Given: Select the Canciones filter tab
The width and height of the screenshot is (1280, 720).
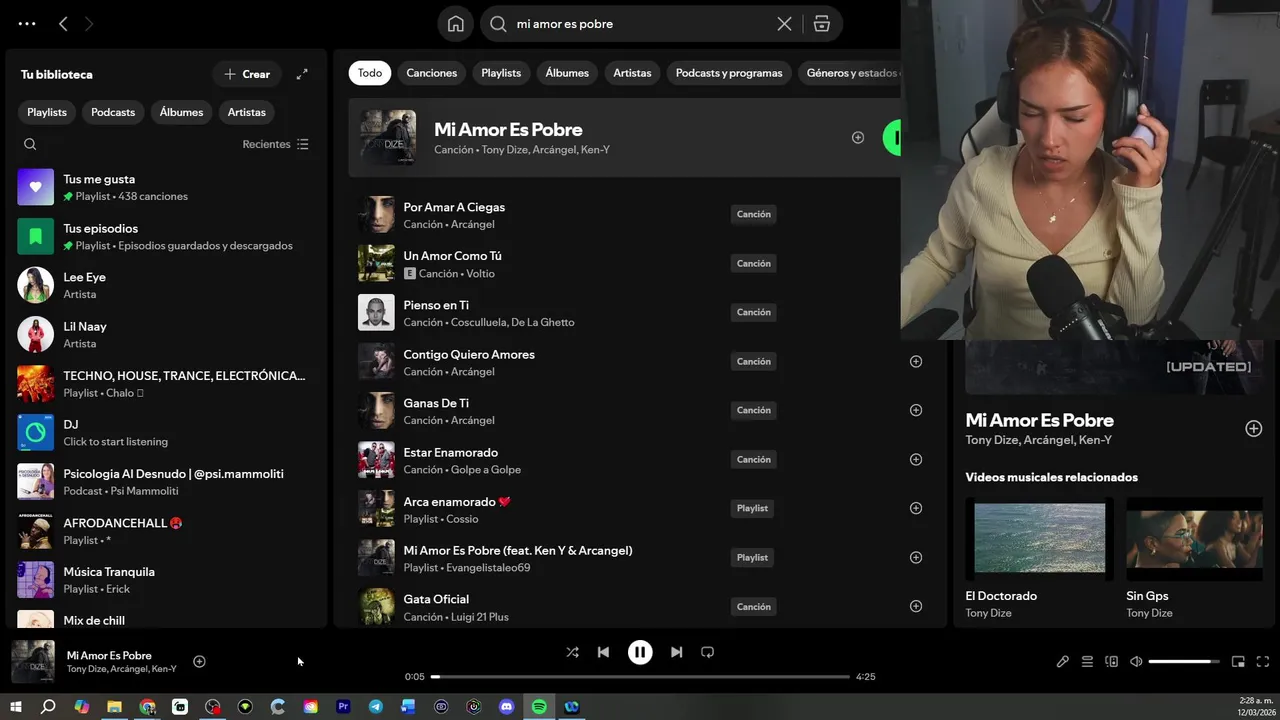Looking at the screenshot, I should (432, 73).
